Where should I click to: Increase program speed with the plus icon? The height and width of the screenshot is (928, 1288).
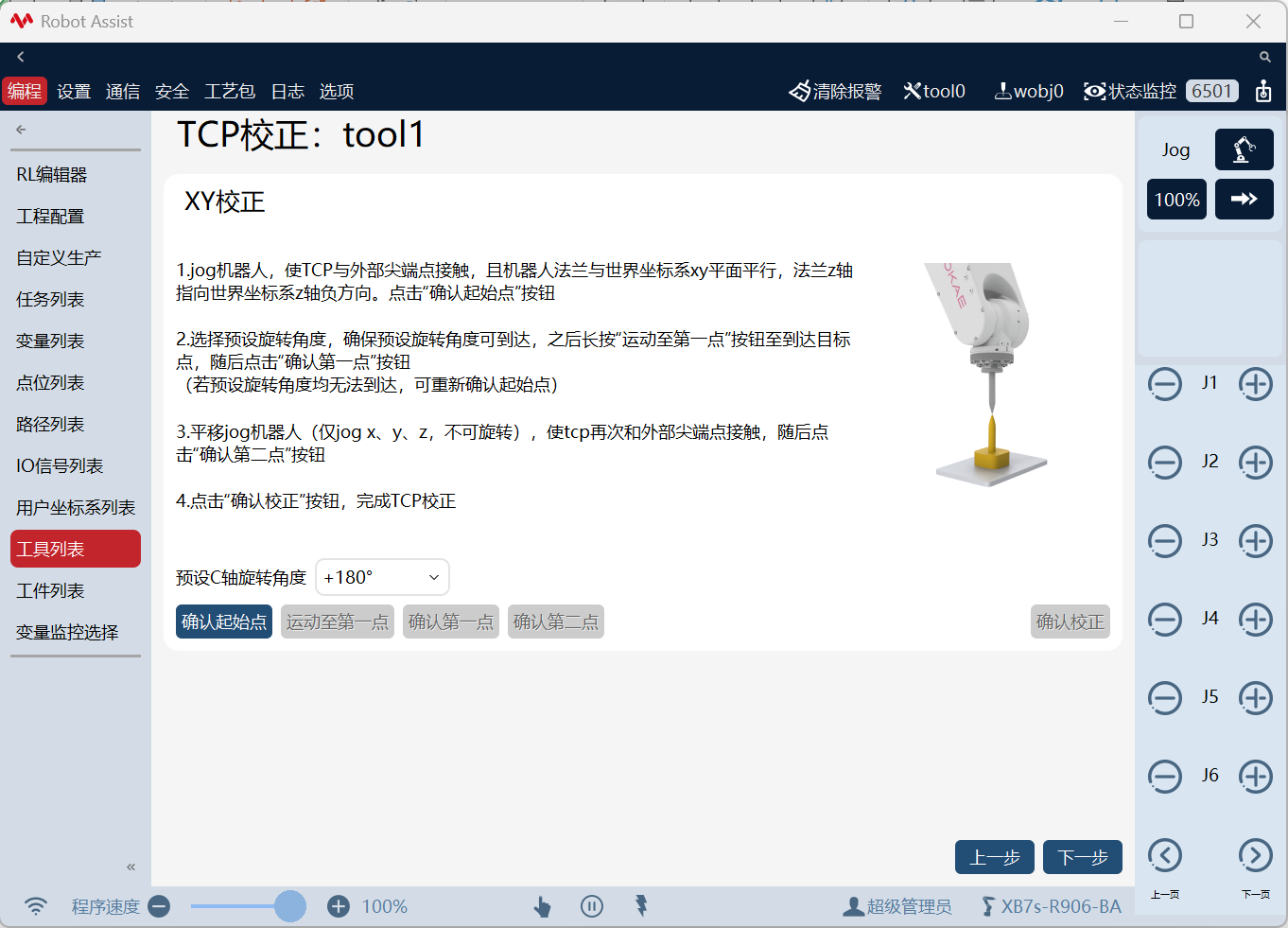pos(339,906)
